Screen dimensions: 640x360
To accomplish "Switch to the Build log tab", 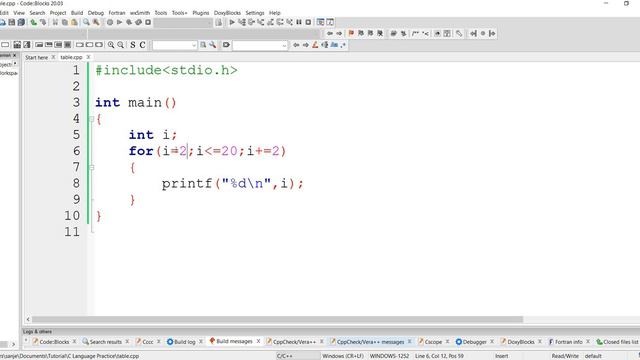I will pos(185,342).
